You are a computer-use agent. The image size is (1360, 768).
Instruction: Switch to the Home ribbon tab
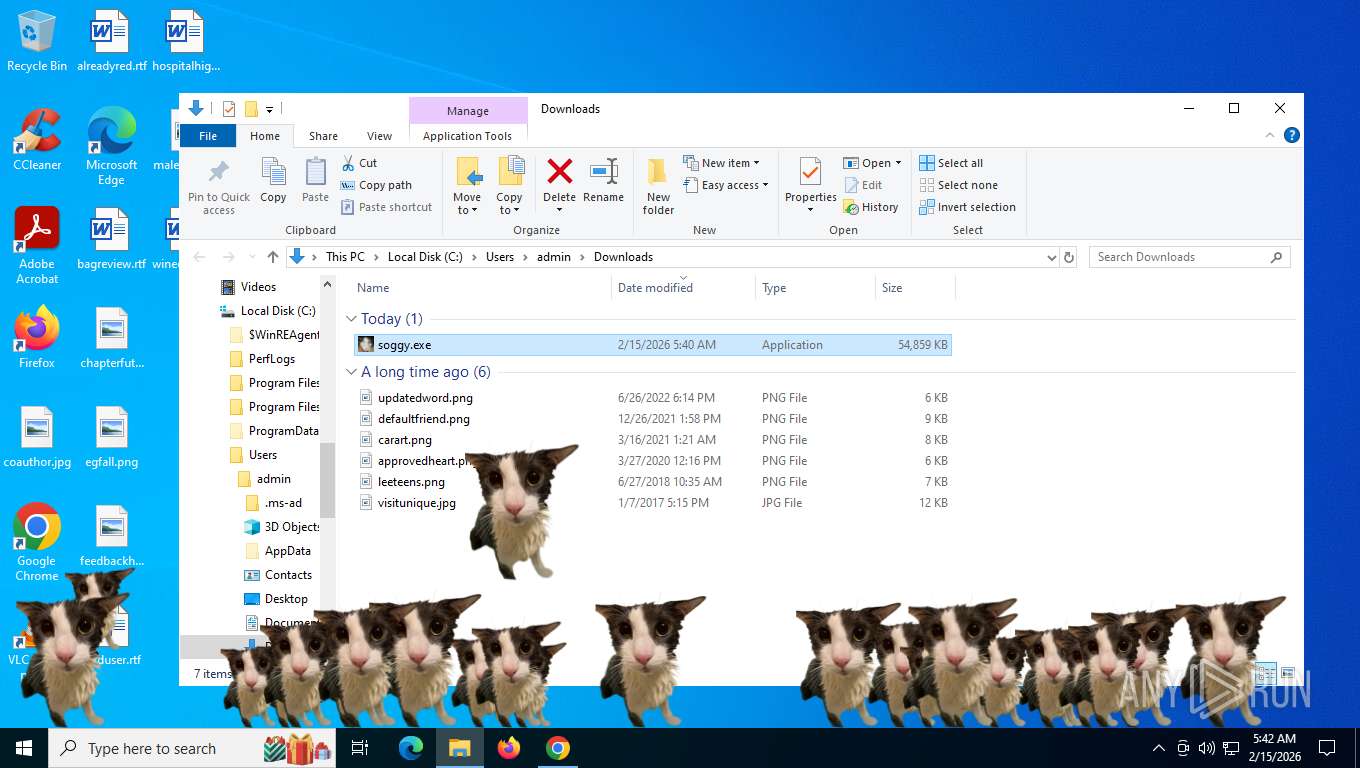click(265, 136)
